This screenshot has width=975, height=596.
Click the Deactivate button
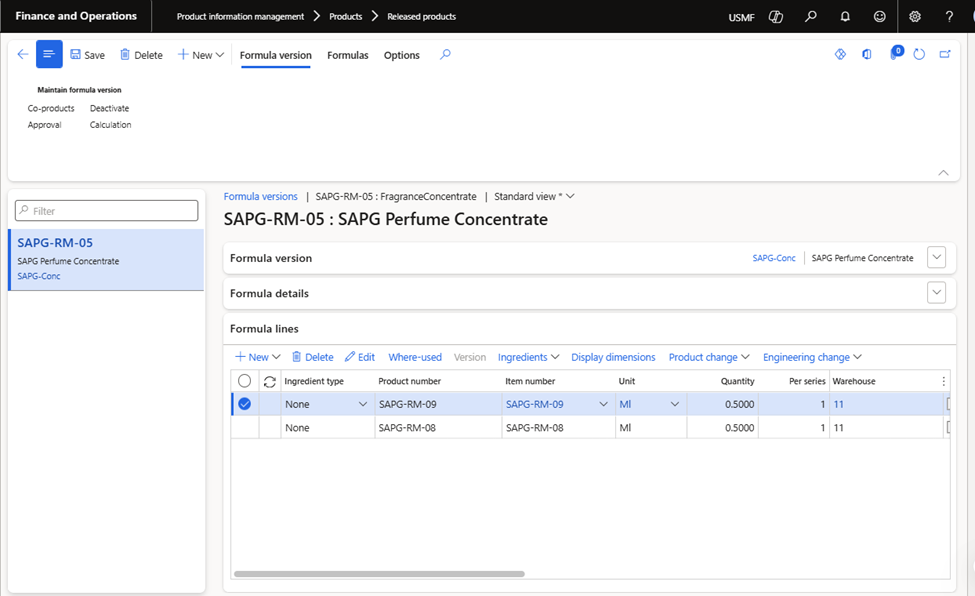point(109,108)
